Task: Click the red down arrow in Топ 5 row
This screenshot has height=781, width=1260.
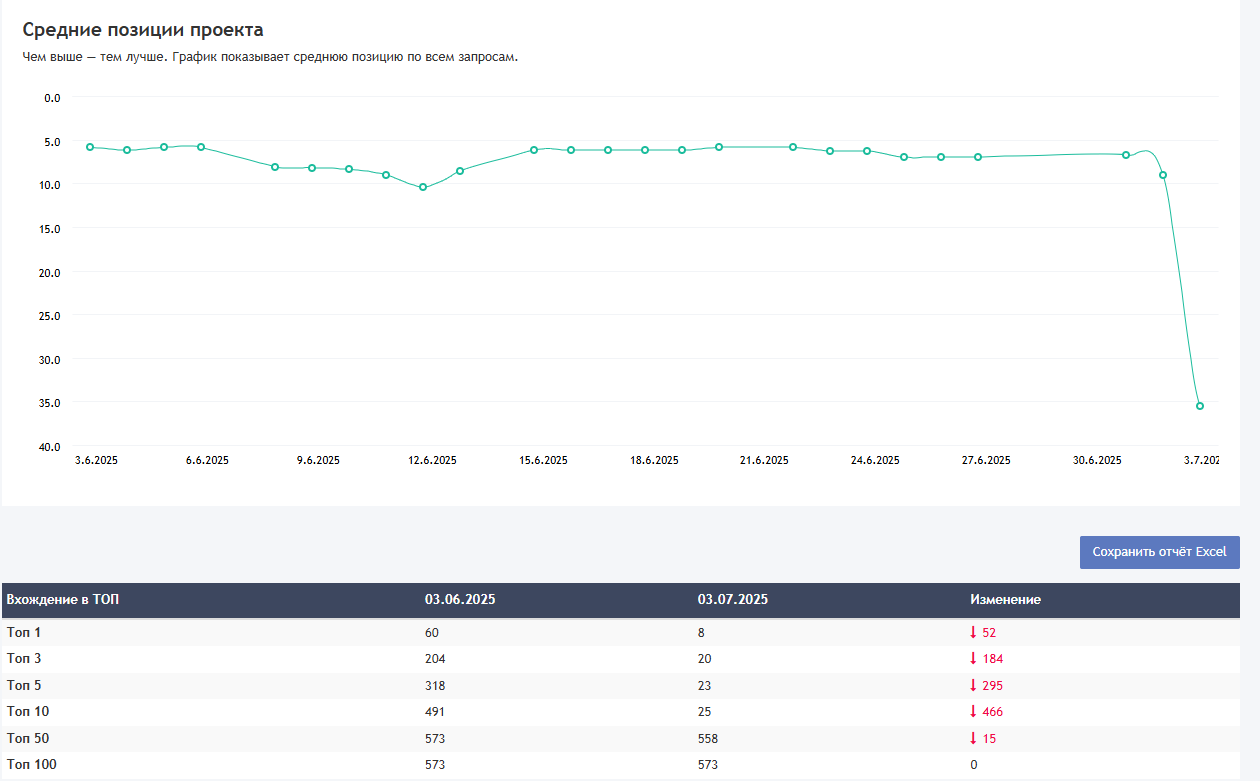Action: pos(973,685)
